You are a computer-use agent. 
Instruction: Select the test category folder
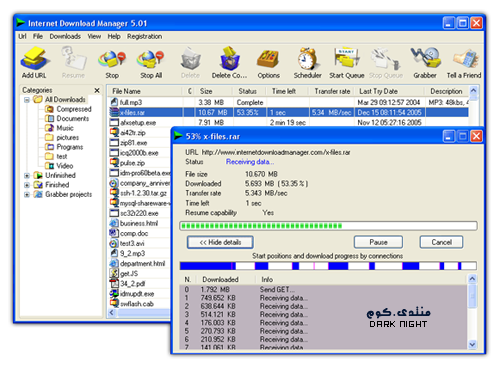[x=56, y=156]
